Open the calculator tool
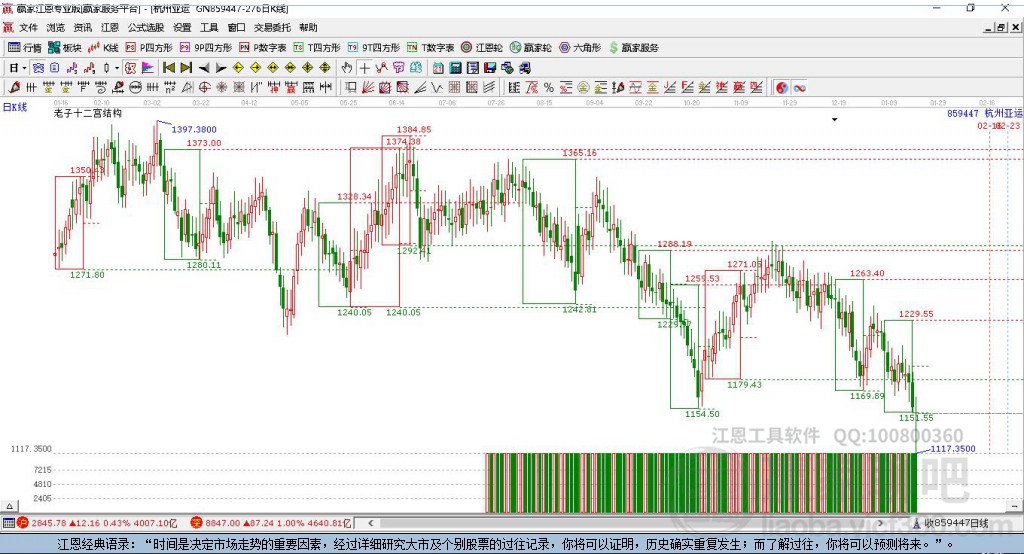Screen dimensions: 1024x554 pos(456,68)
